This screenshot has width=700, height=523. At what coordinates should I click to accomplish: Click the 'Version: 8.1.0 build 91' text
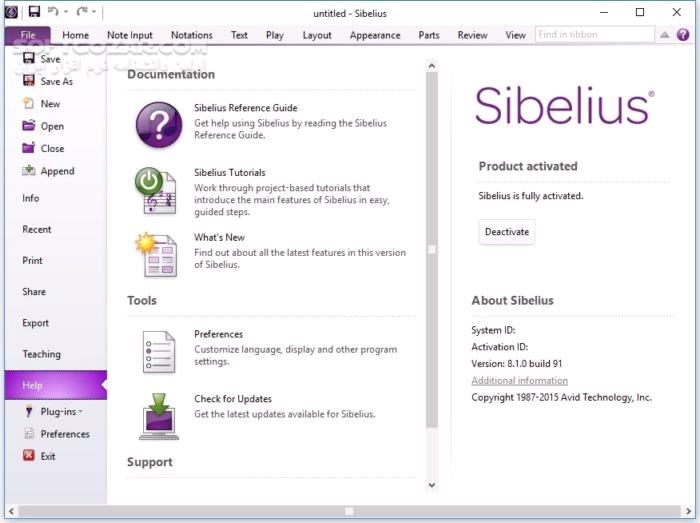coord(517,364)
